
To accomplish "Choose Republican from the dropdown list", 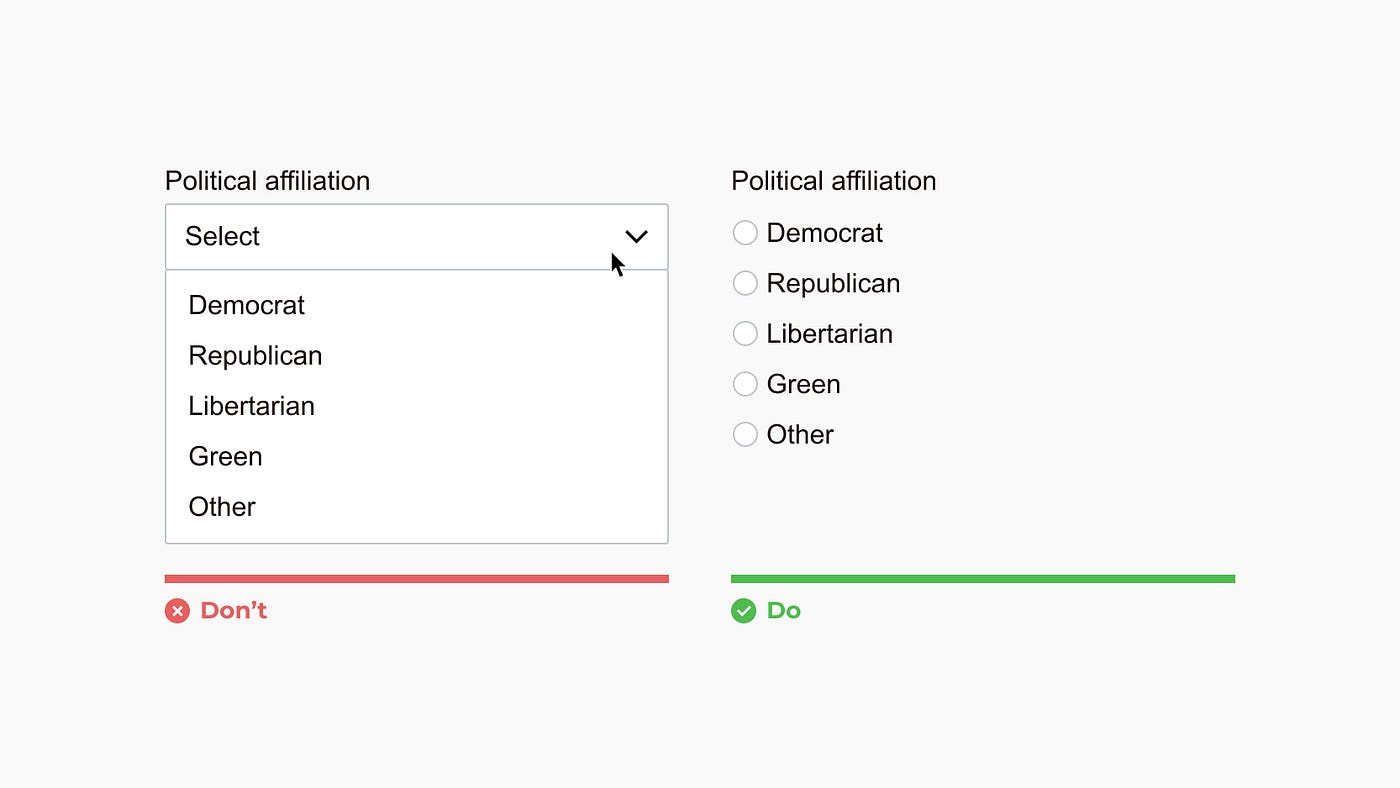I will 416,356.
